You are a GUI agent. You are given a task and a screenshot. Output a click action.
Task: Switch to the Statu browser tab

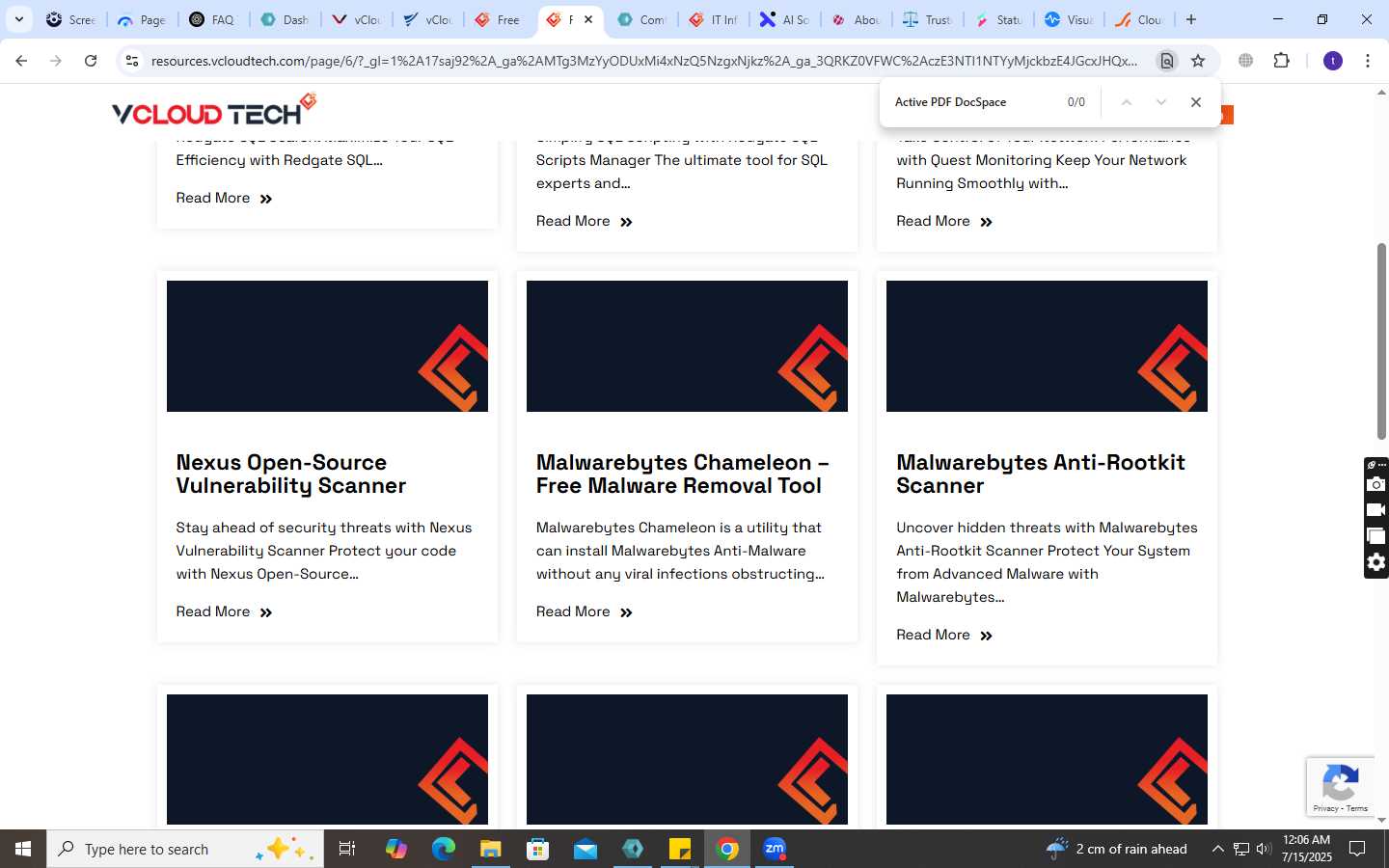(999, 19)
